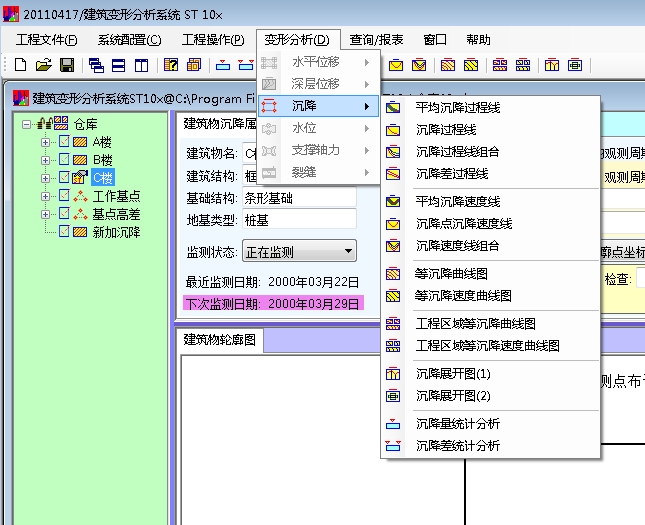Choose 平均沉降速度线 menu entry
Image resolution: width=645 pixels, height=525 pixels.
pos(490,202)
